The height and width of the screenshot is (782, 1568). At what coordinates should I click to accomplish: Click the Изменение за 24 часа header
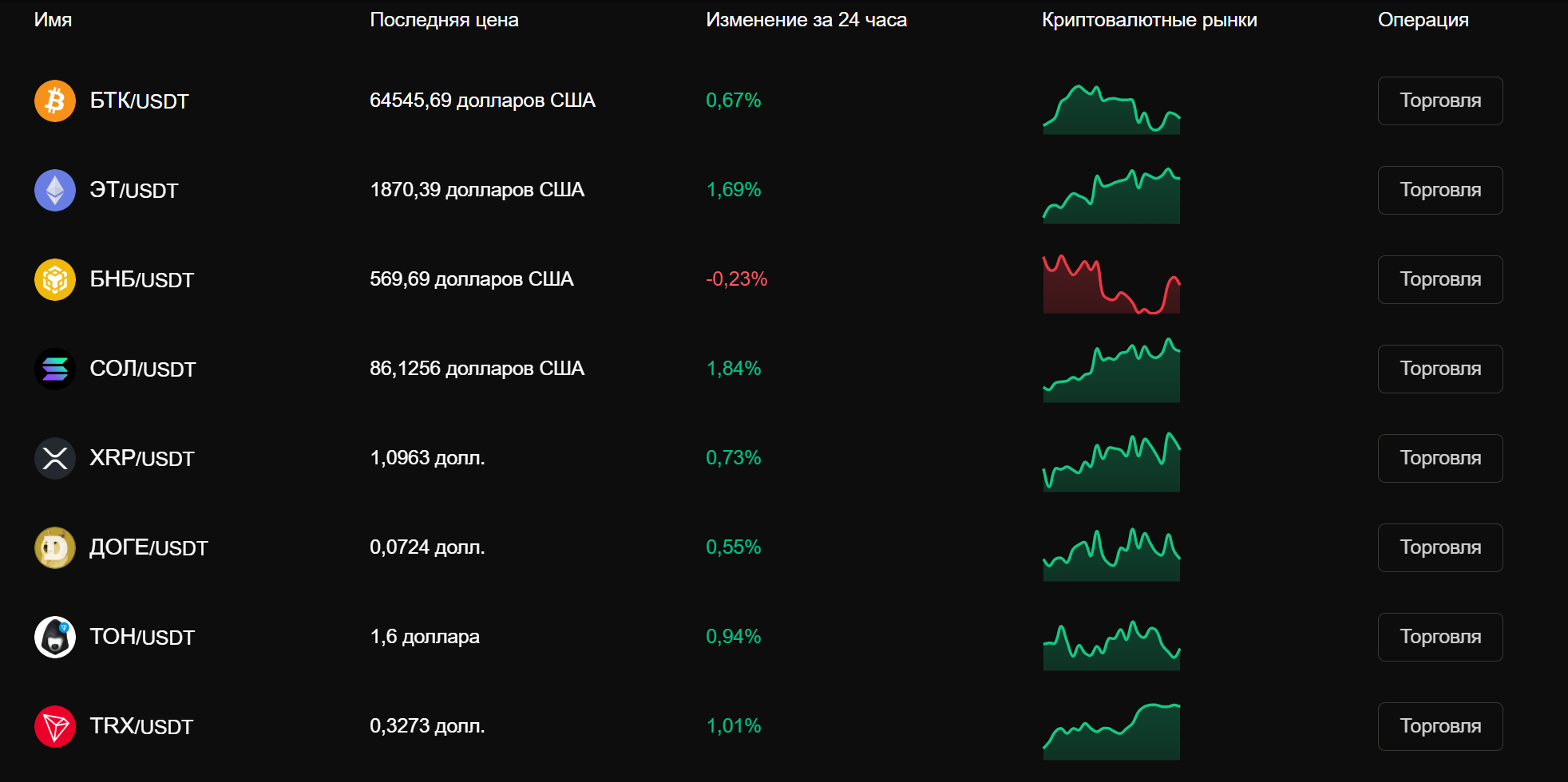tap(806, 20)
